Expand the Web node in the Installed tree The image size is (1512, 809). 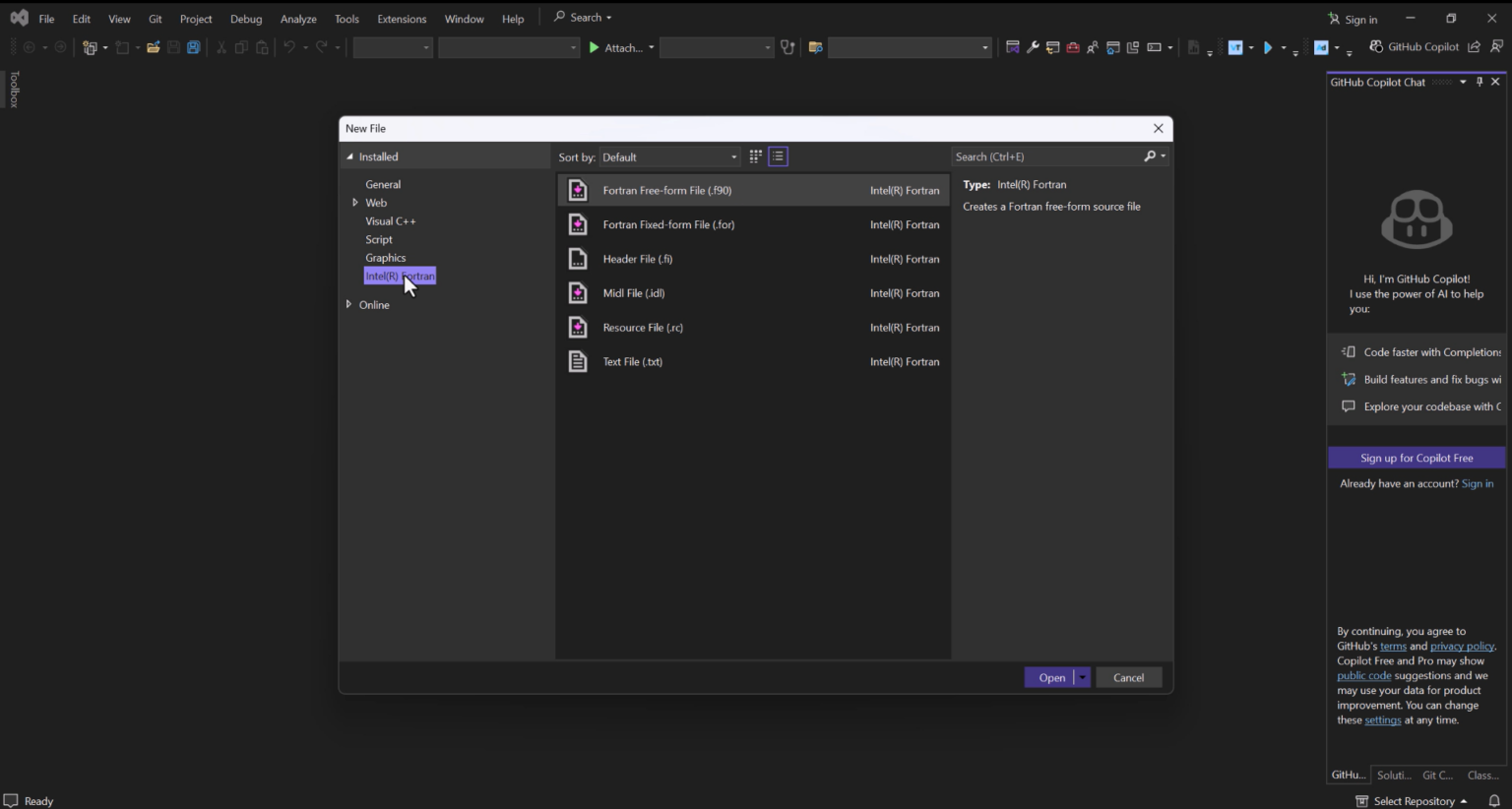click(x=354, y=202)
